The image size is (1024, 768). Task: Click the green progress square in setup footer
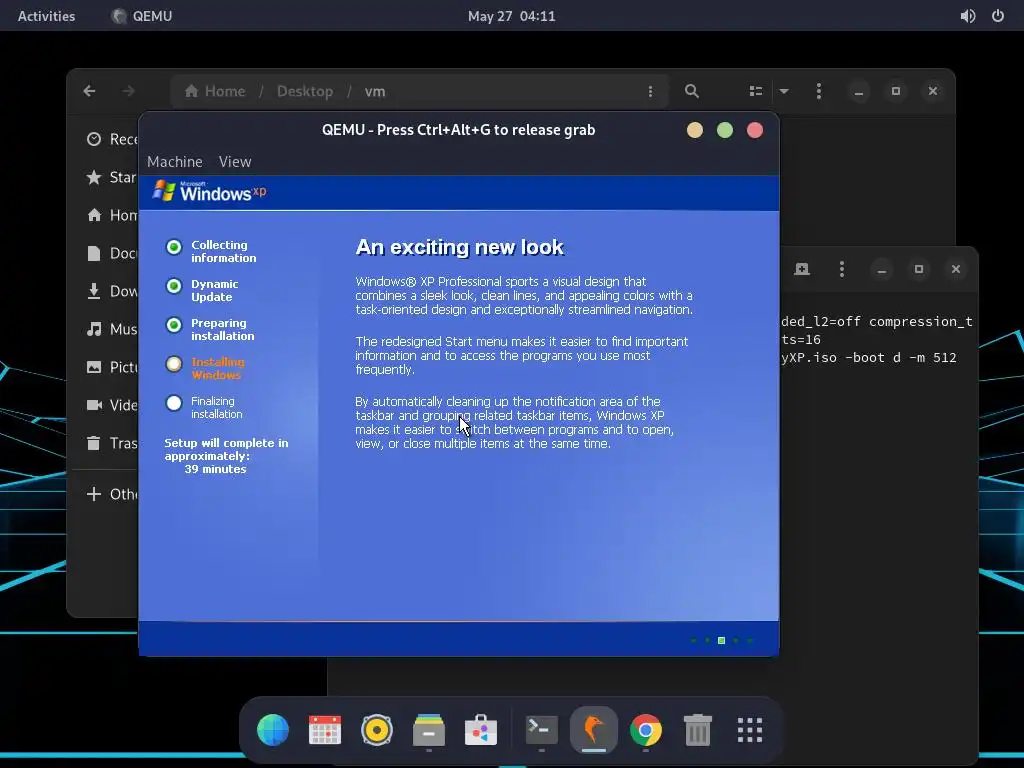pyautogui.click(x=722, y=641)
